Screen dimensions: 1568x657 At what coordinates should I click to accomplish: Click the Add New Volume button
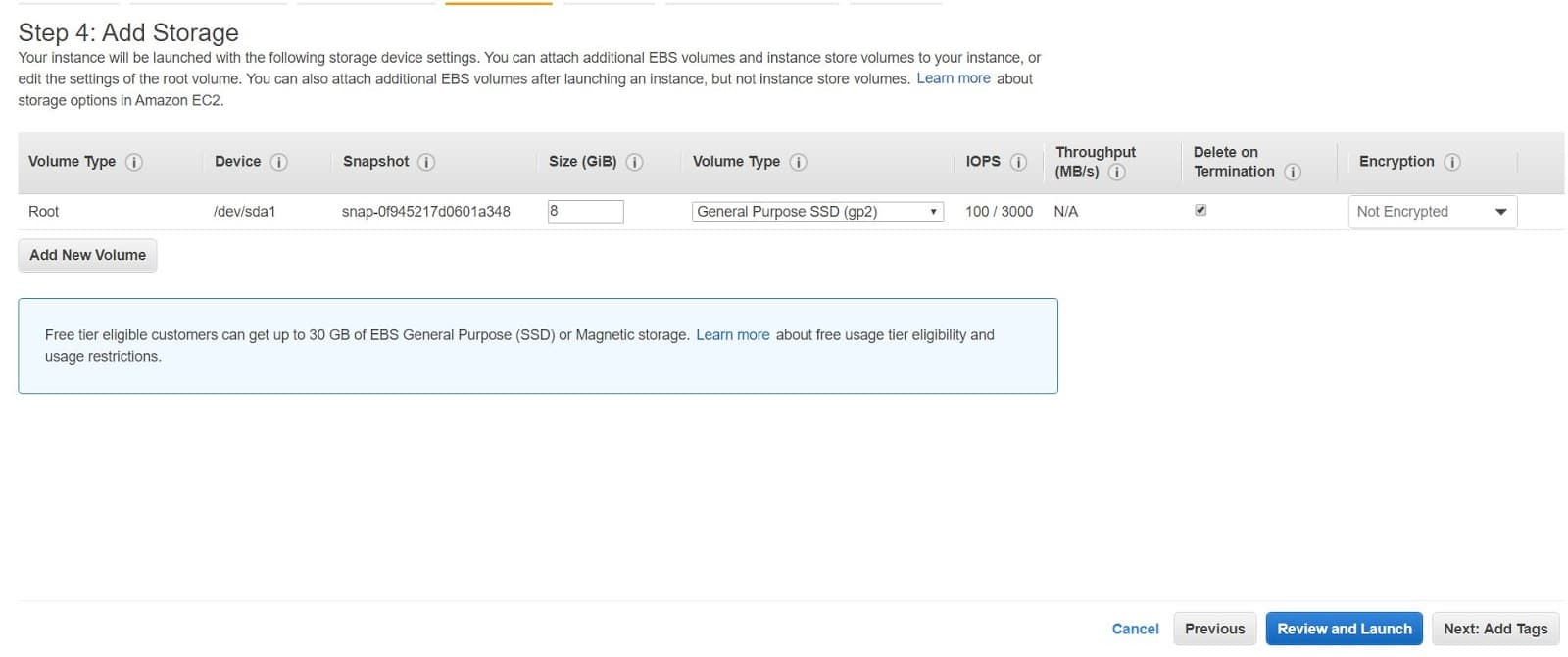[x=87, y=255]
